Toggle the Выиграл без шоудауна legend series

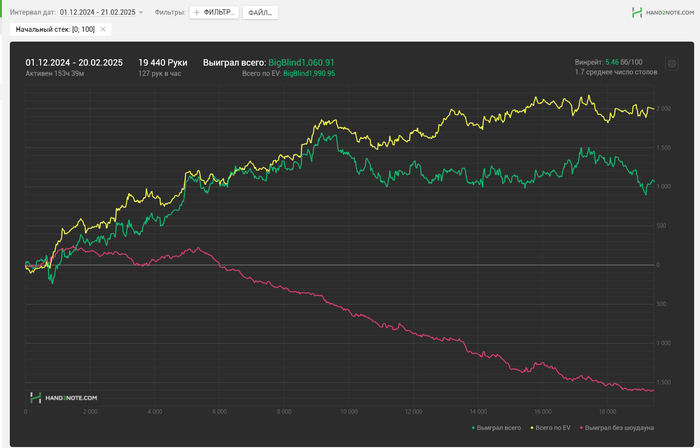tap(617, 427)
